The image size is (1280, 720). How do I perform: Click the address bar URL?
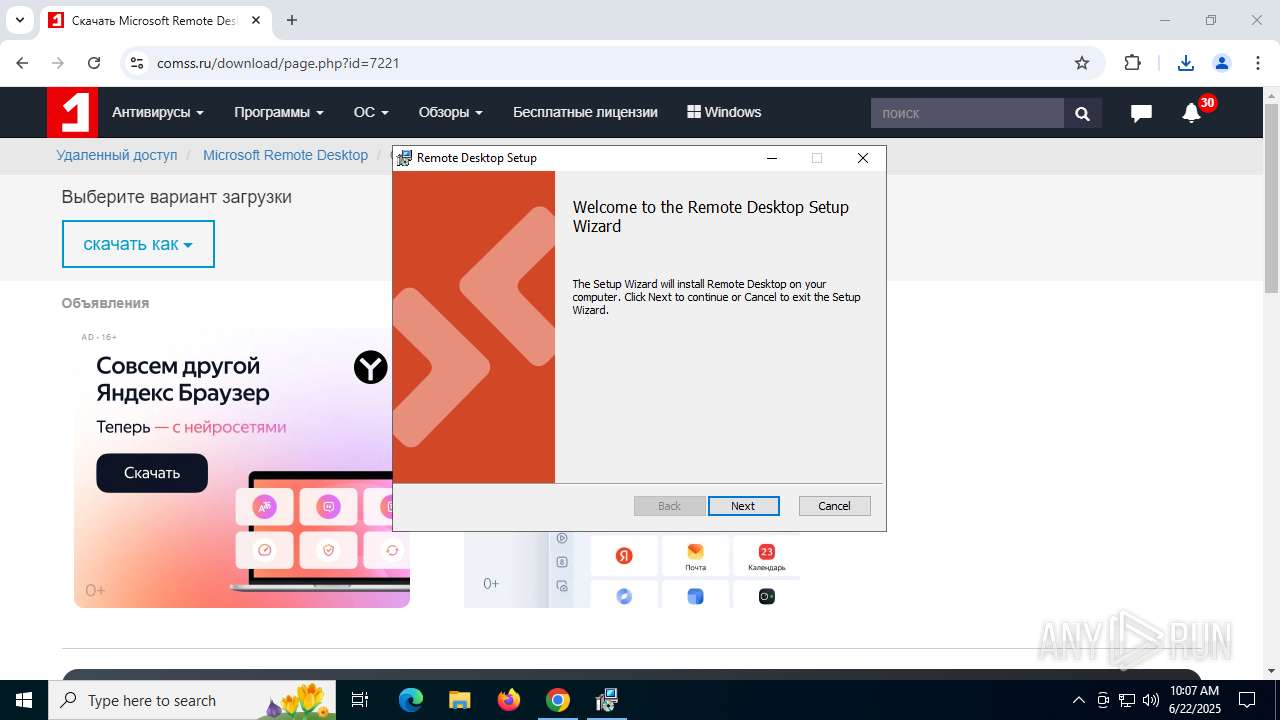coord(278,63)
